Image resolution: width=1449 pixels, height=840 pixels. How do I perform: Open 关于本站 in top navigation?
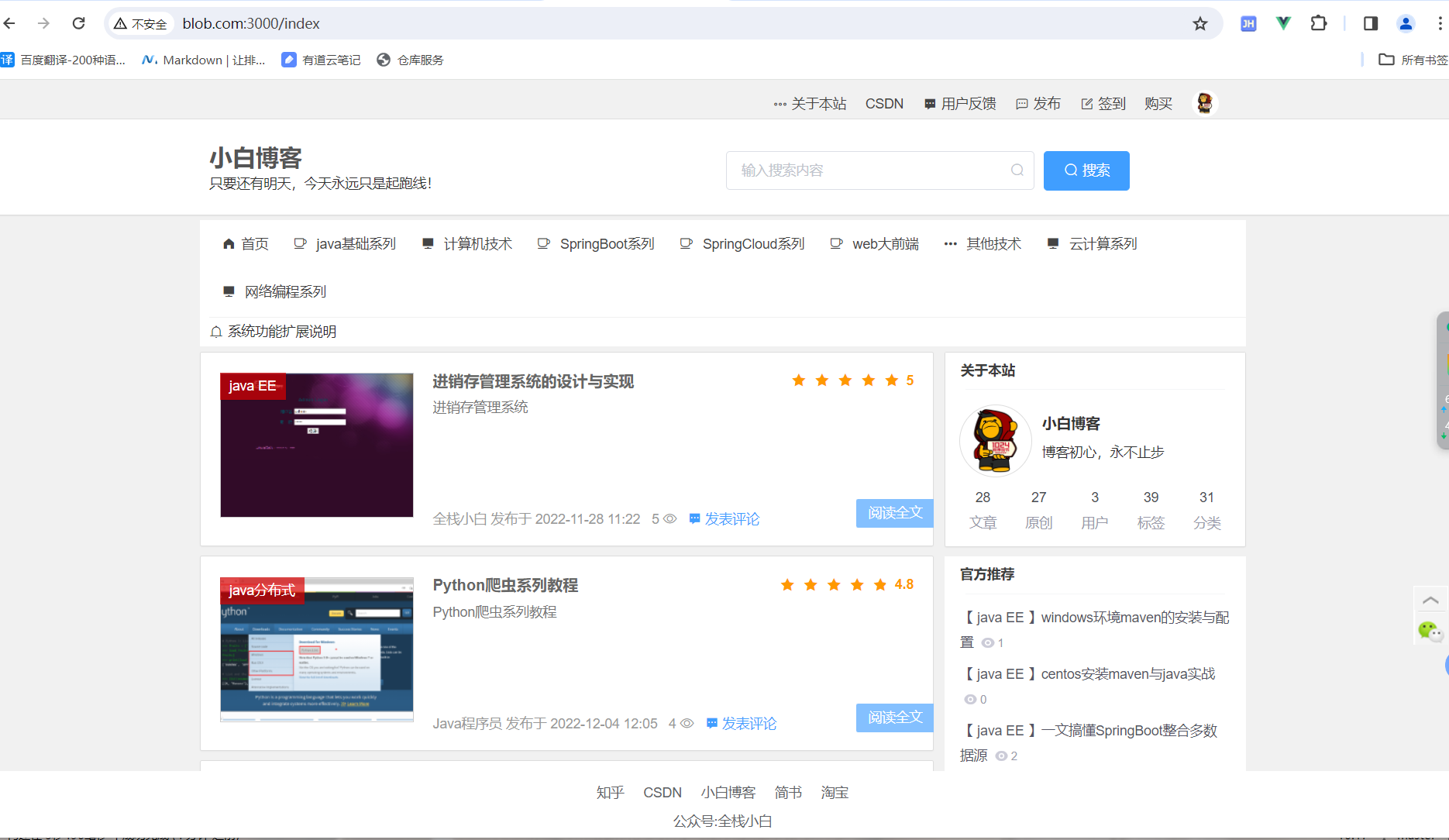[x=810, y=103]
